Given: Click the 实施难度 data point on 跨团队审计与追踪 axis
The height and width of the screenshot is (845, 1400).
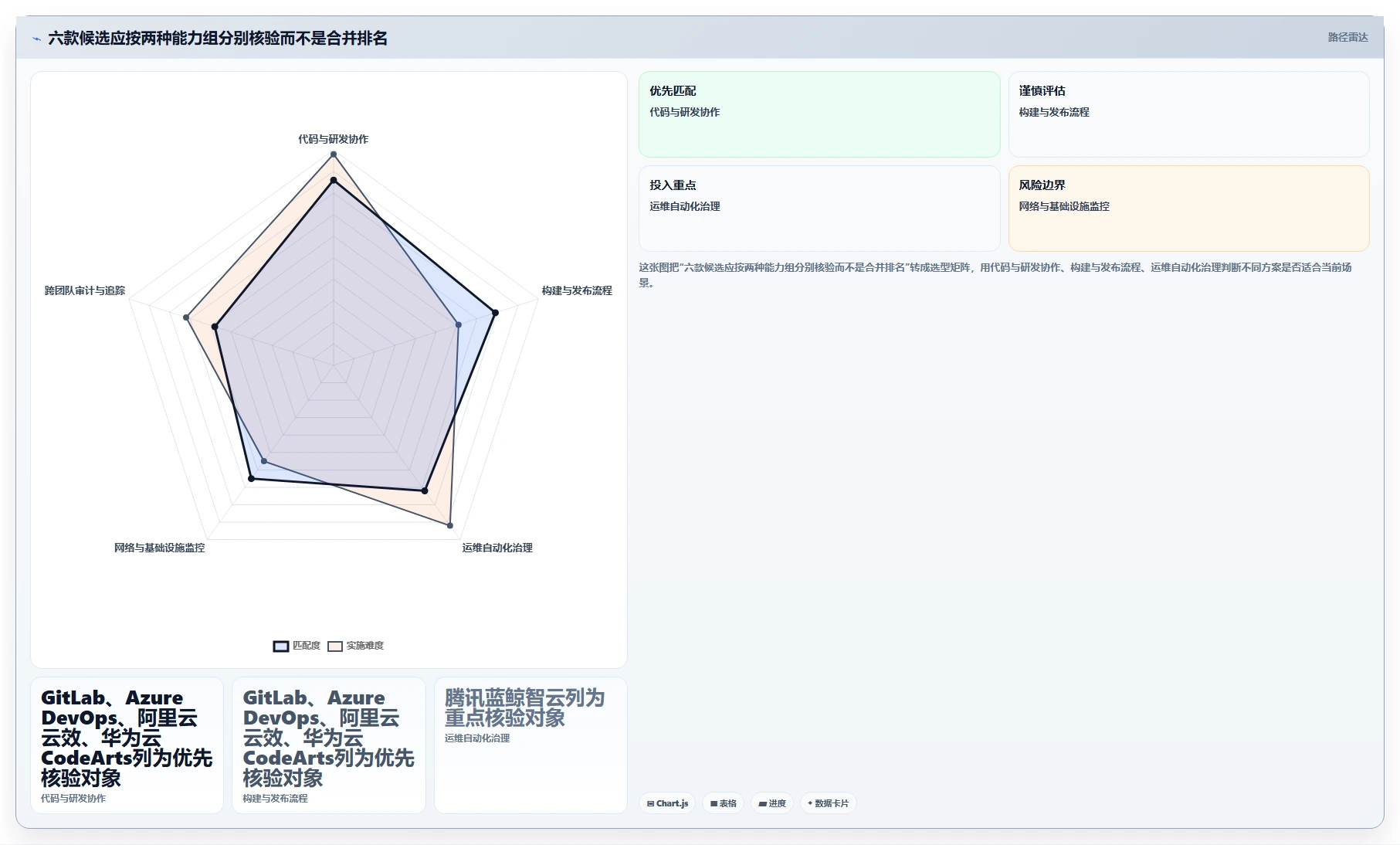Looking at the screenshot, I should pos(186,317).
